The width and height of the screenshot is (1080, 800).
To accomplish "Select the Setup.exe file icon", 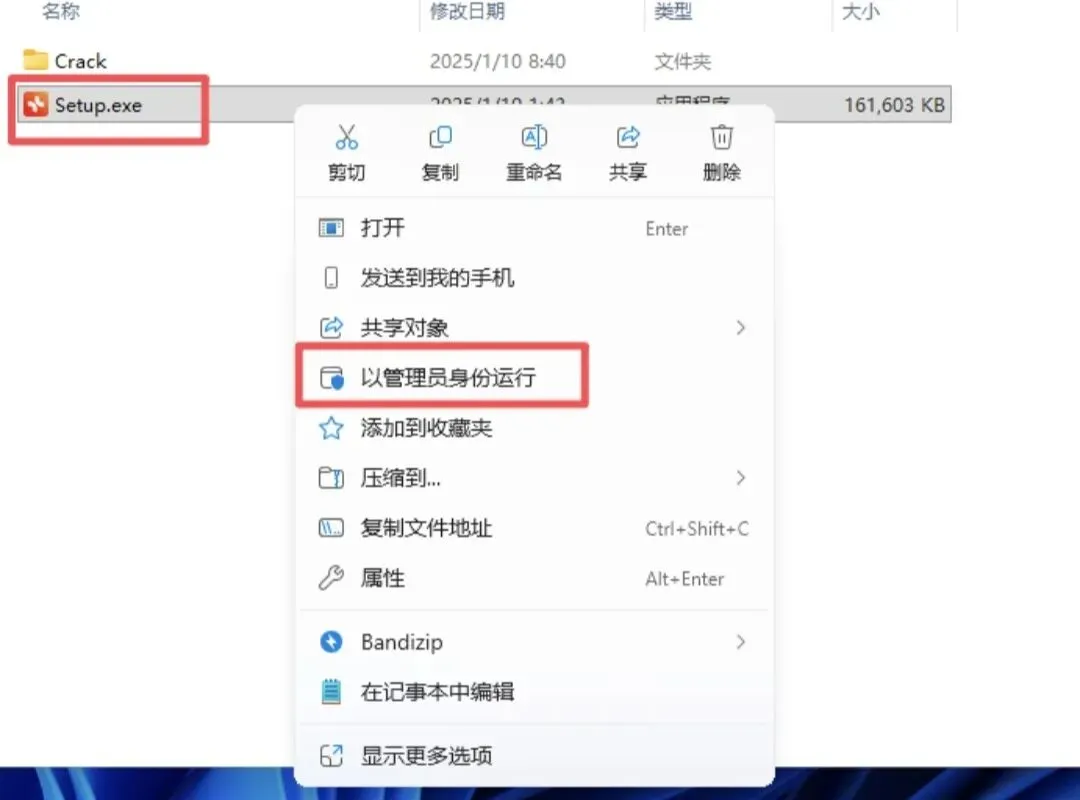I will [x=36, y=105].
